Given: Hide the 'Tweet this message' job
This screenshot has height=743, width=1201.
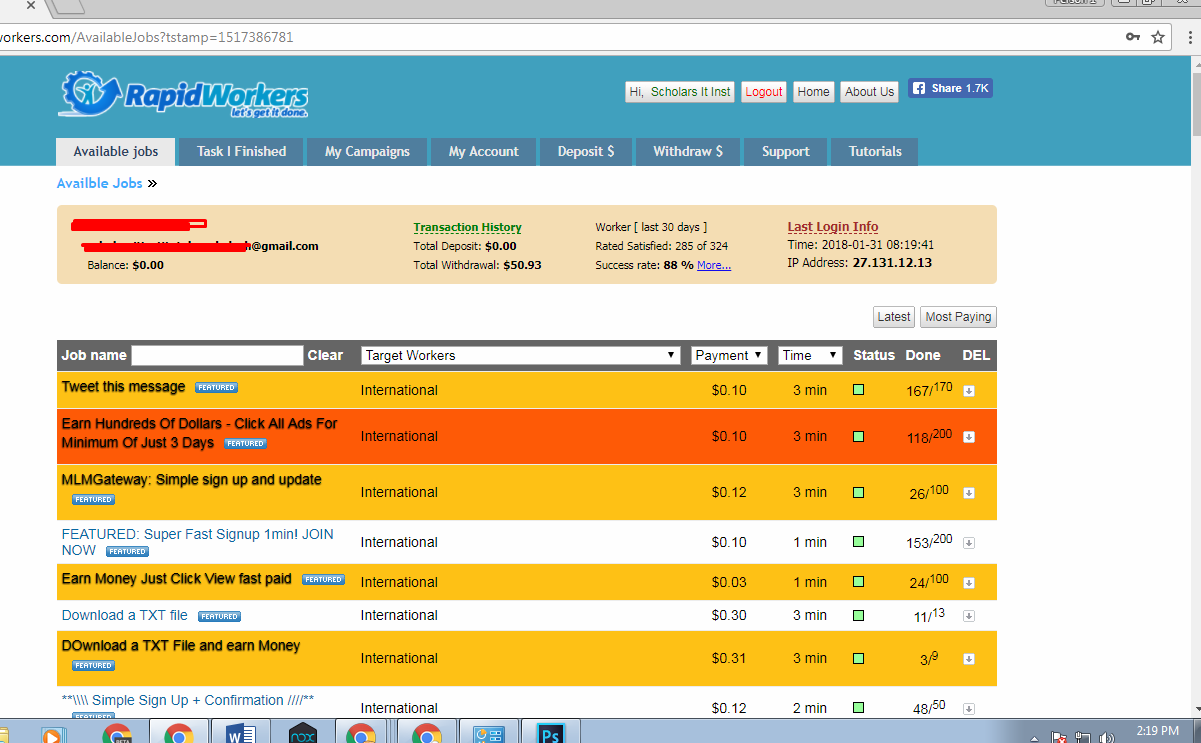Looking at the screenshot, I should point(968,391).
